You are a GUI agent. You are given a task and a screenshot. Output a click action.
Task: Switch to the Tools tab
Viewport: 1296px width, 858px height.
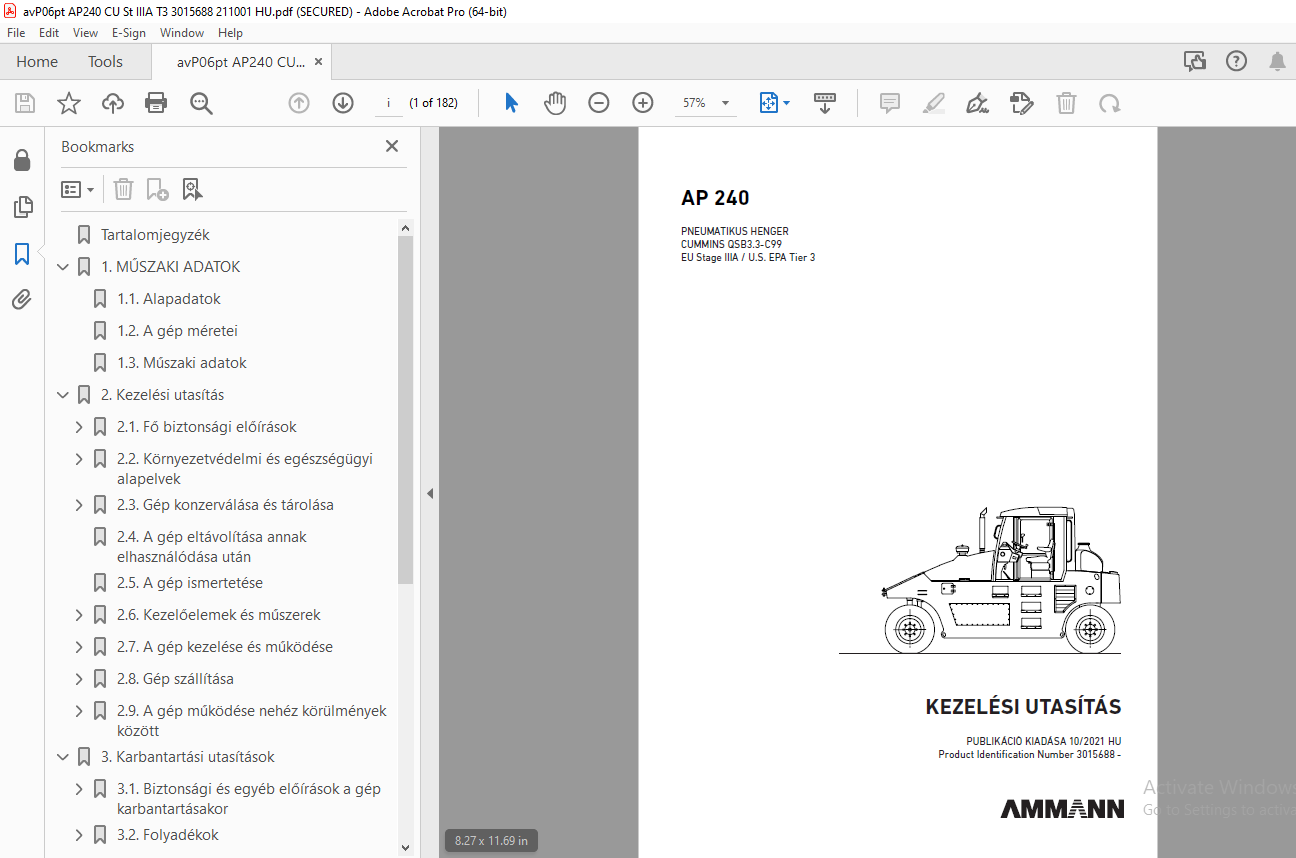(x=105, y=61)
